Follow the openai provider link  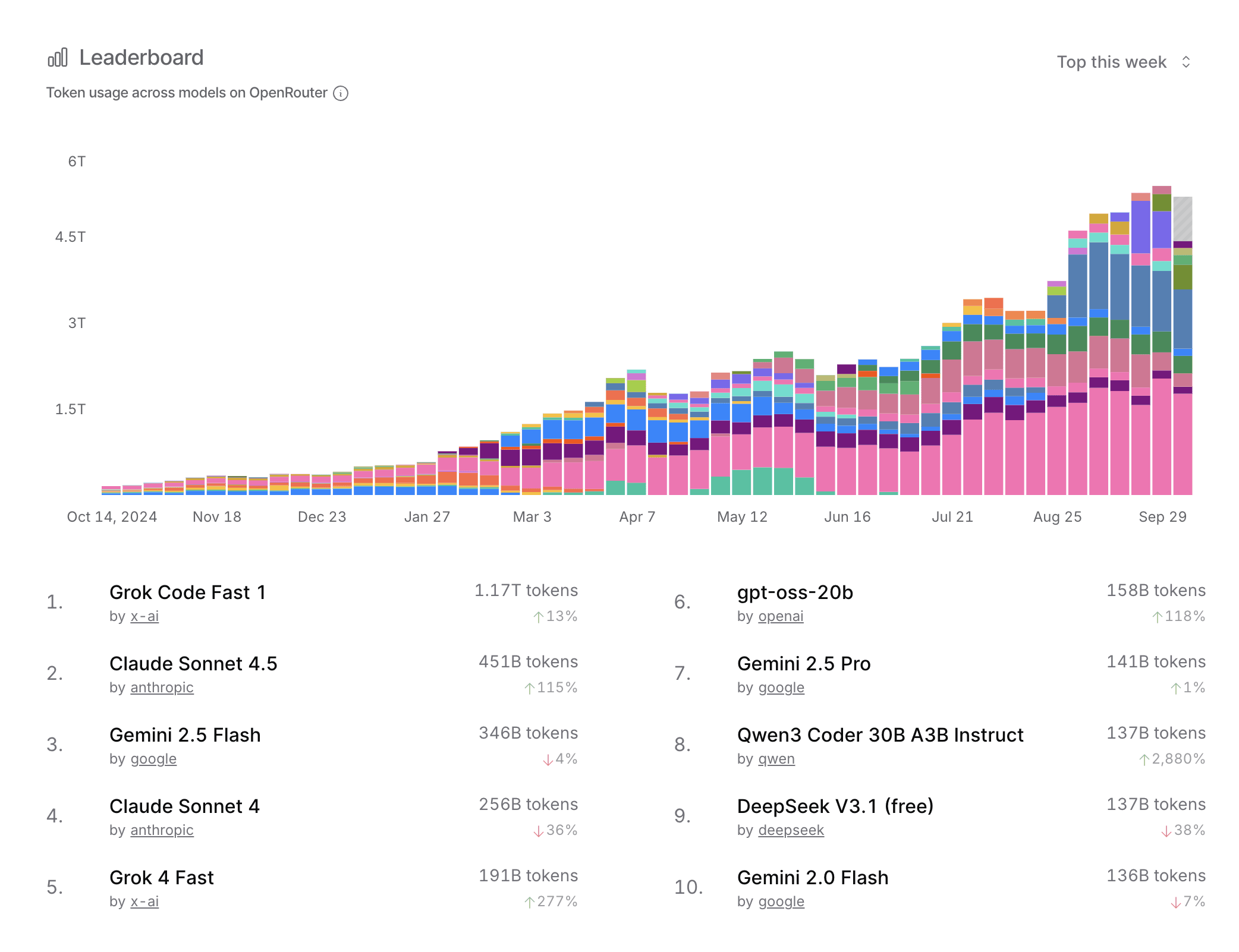point(781,616)
